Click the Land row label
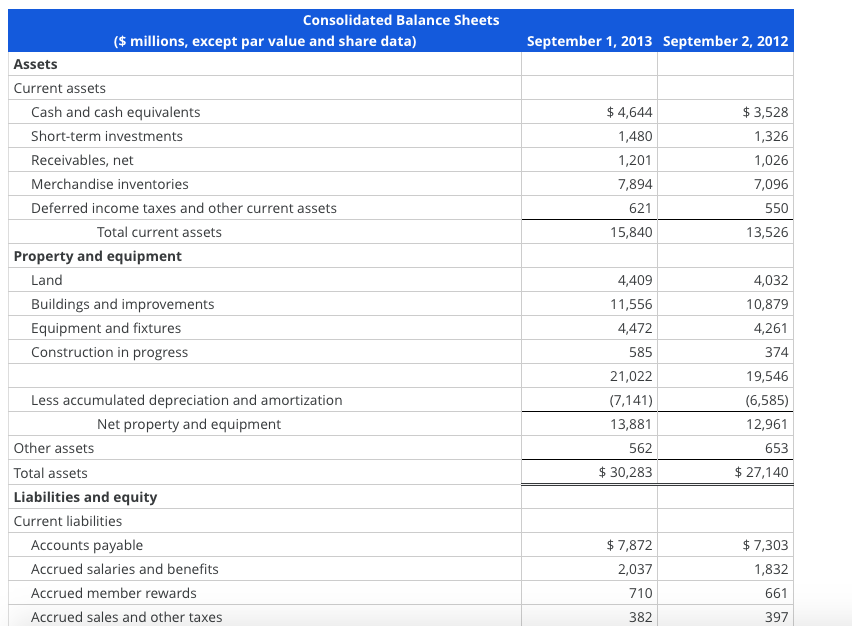852x626 pixels. point(46,280)
